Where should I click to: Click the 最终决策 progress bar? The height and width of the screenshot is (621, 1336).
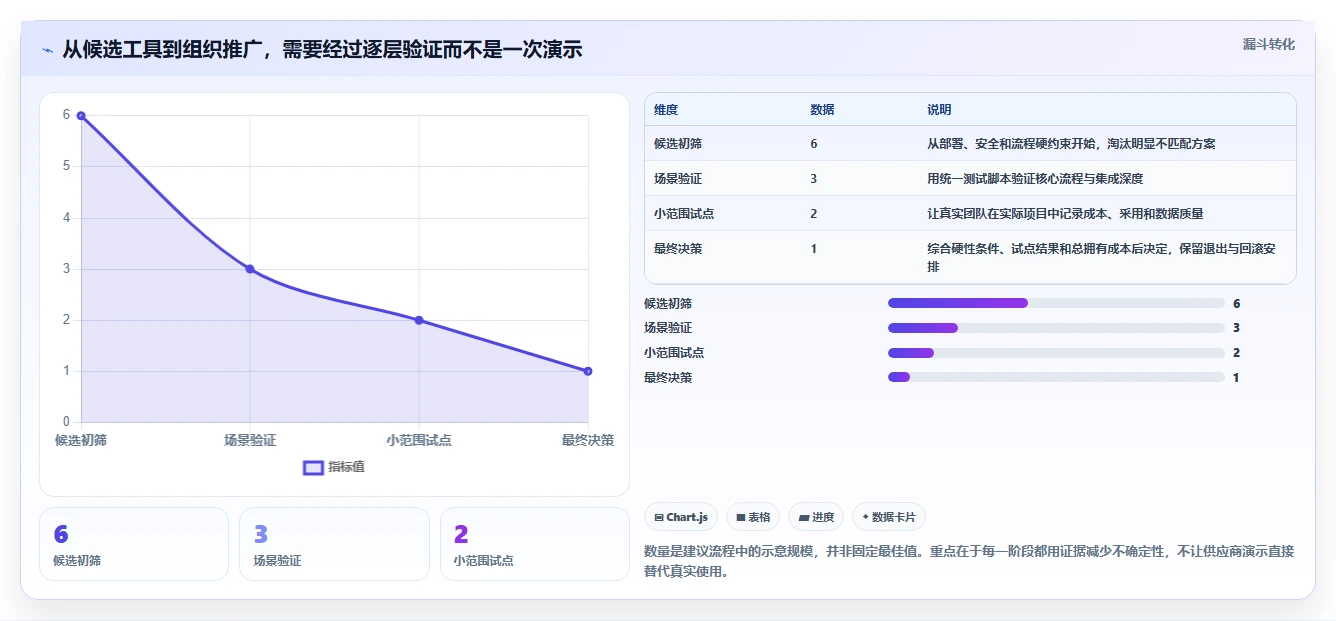(1056, 377)
